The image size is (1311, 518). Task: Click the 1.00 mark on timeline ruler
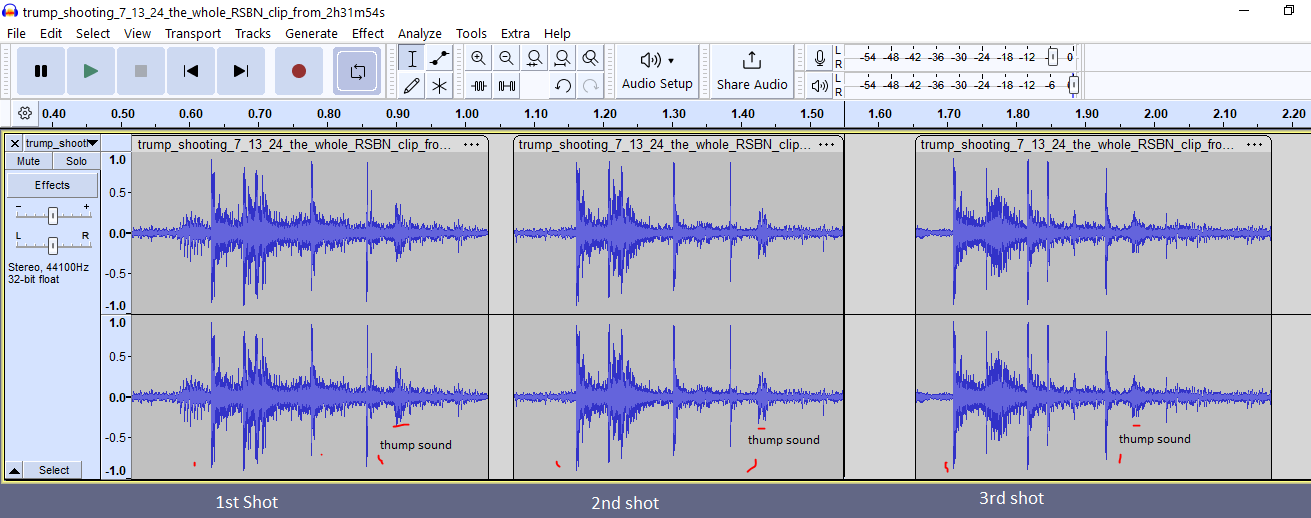click(467, 114)
